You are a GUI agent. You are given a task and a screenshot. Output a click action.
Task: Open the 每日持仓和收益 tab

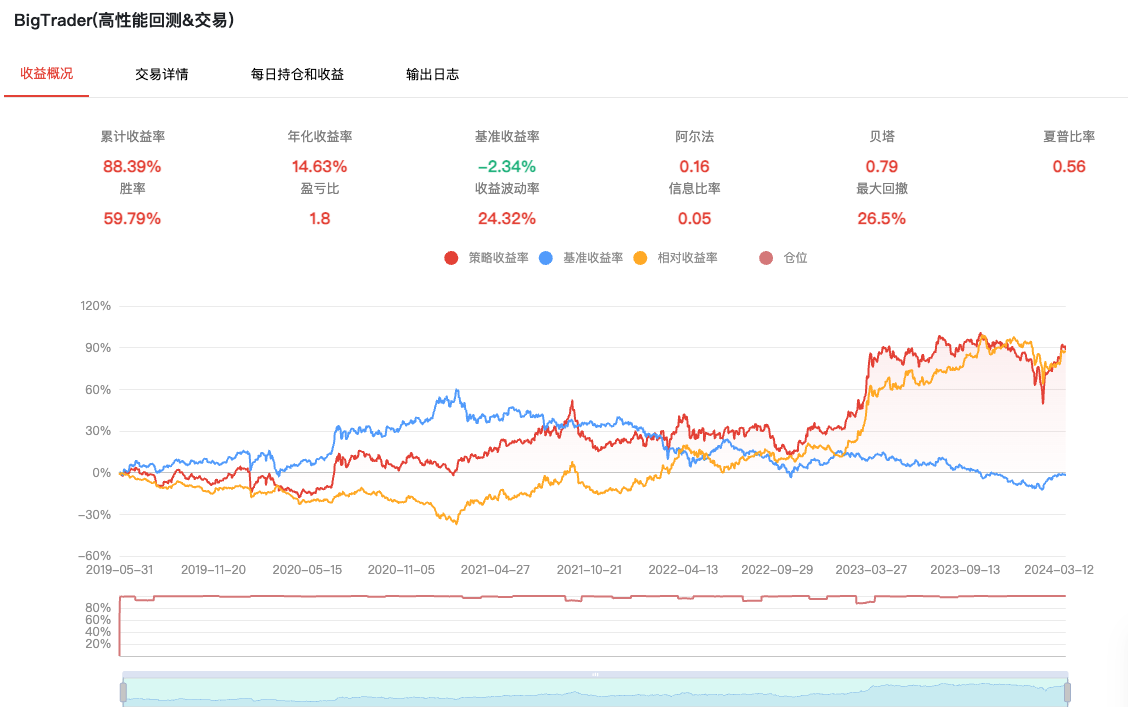click(x=297, y=74)
